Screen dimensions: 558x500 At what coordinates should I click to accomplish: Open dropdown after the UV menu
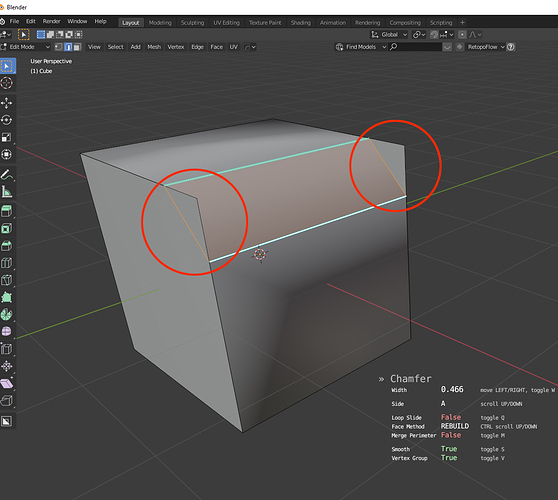click(249, 47)
